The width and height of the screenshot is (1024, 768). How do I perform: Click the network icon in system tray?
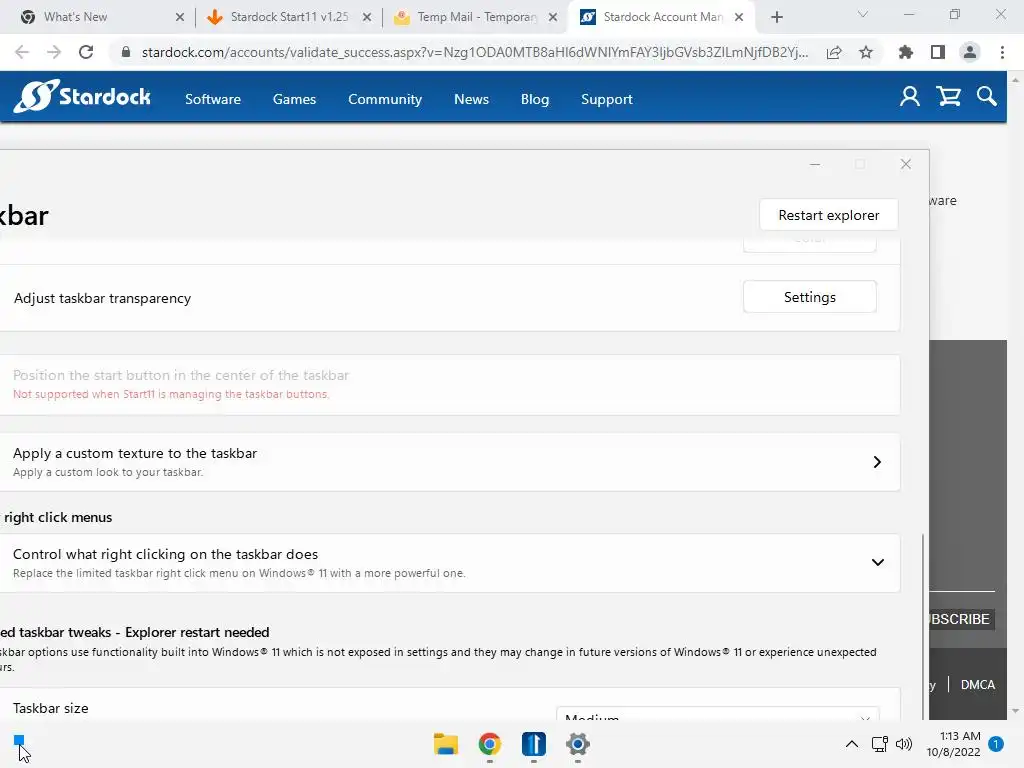[880, 744]
